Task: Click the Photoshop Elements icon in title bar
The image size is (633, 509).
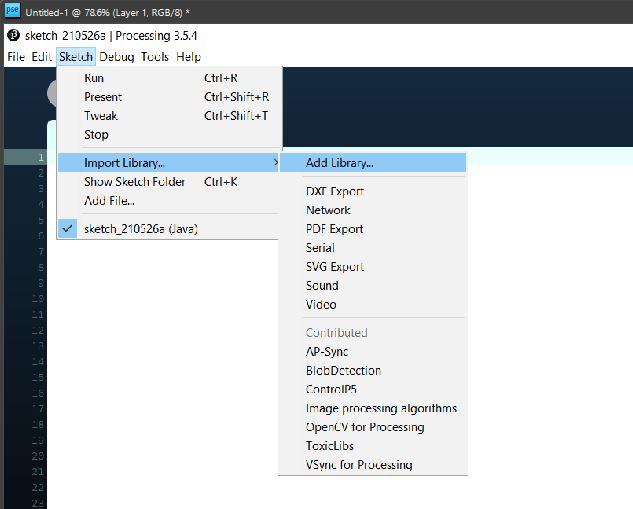Action: (x=12, y=10)
